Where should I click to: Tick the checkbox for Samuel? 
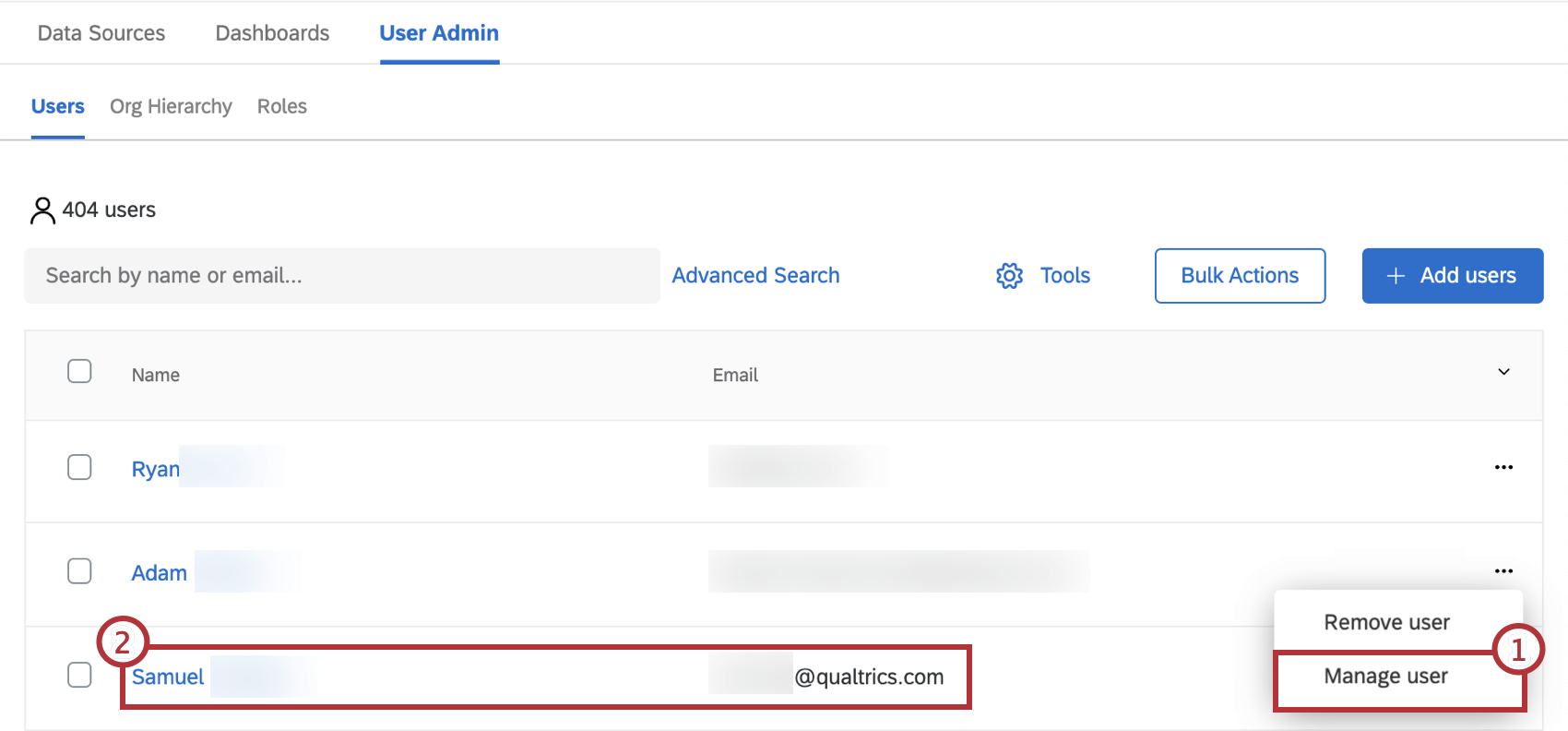pos(79,675)
